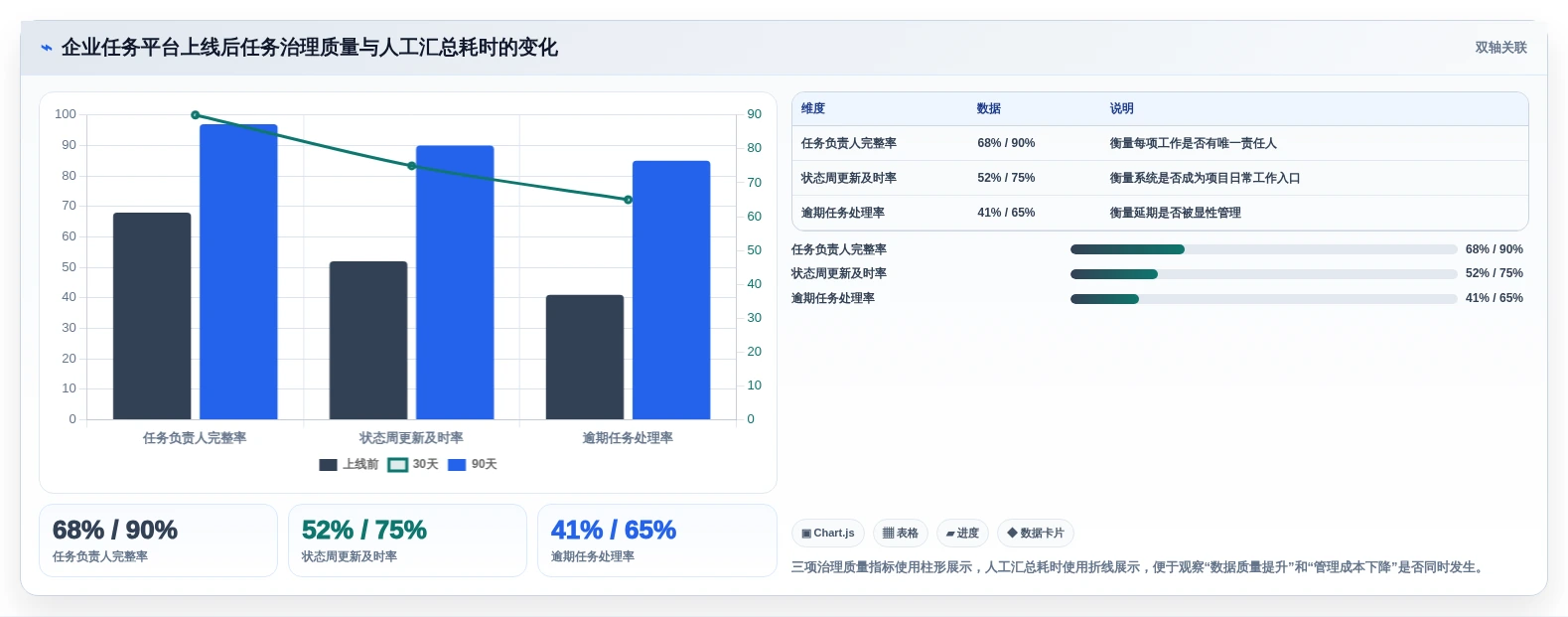Click the line point above 任务负责人完整率

[x=195, y=115]
